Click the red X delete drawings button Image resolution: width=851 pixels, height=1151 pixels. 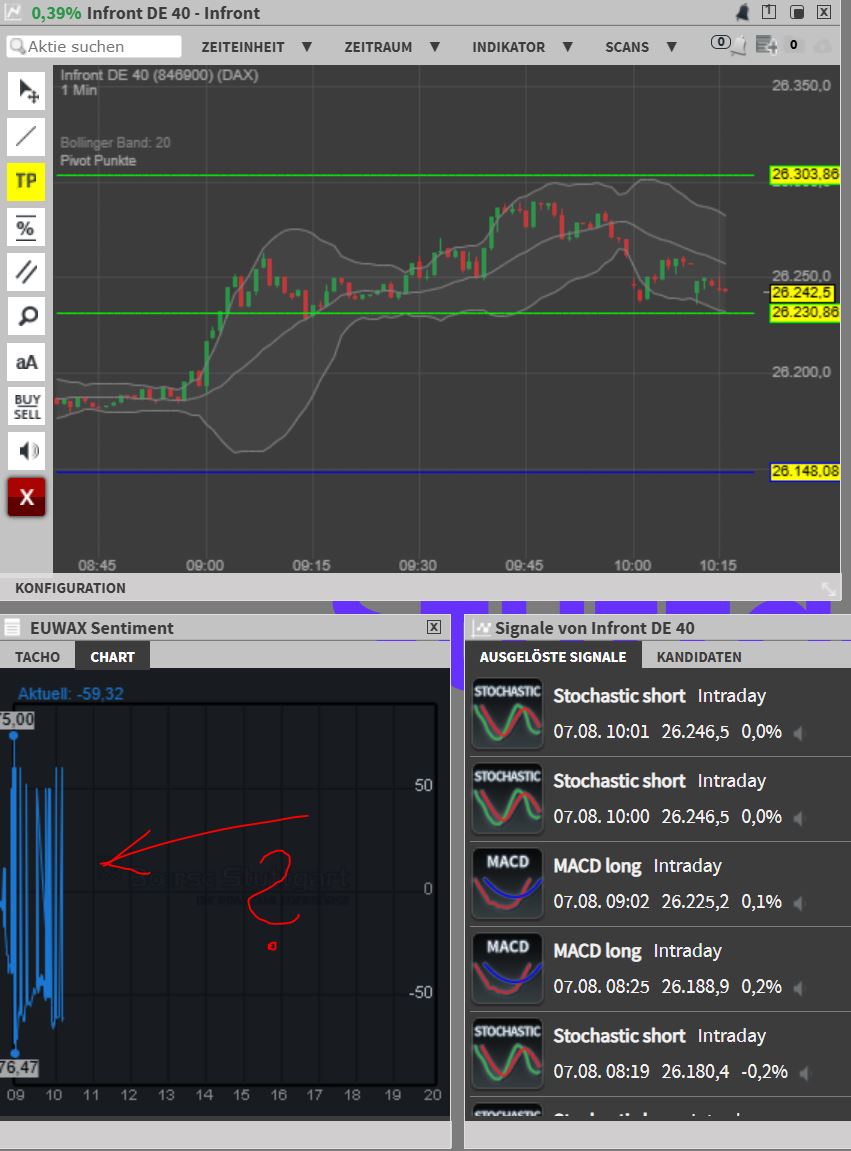[26, 497]
